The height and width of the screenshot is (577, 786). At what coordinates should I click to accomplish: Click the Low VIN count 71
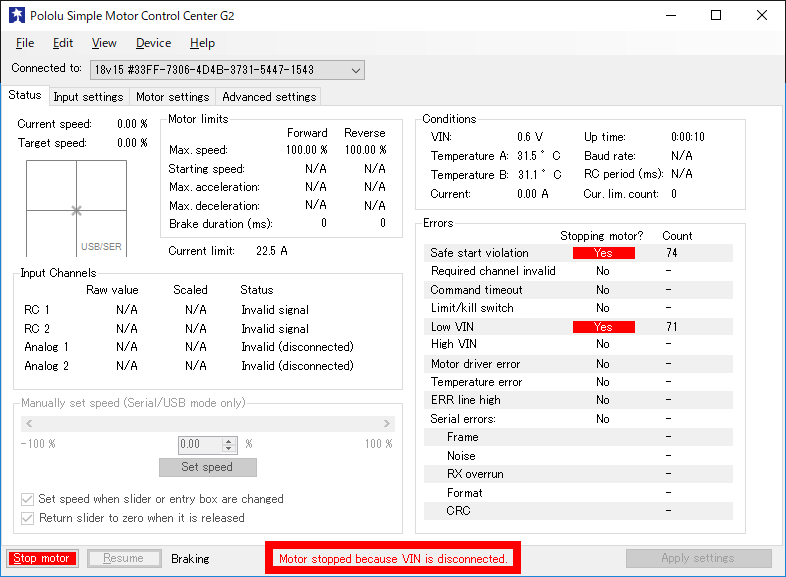(672, 327)
